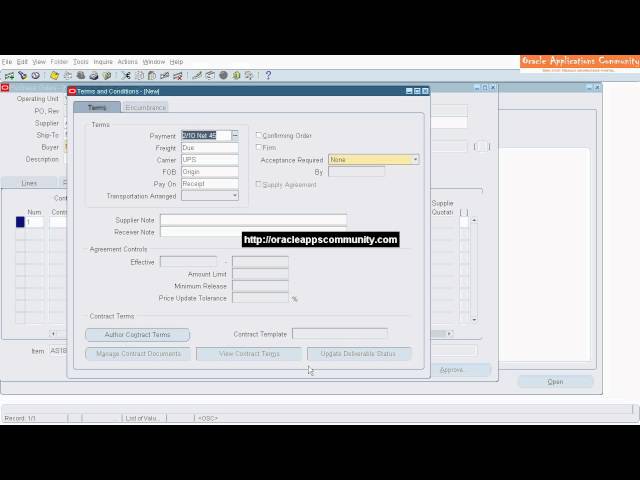Image resolution: width=640 pixels, height=480 pixels.
Task: Toggle the Firm checkbox
Action: click(x=258, y=147)
